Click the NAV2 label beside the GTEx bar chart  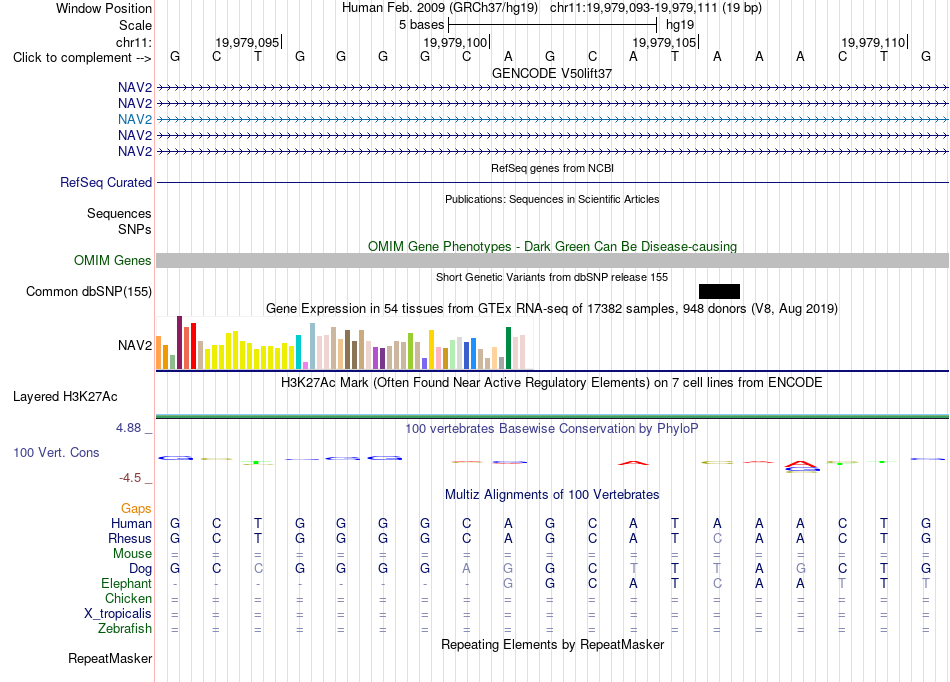pos(135,345)
